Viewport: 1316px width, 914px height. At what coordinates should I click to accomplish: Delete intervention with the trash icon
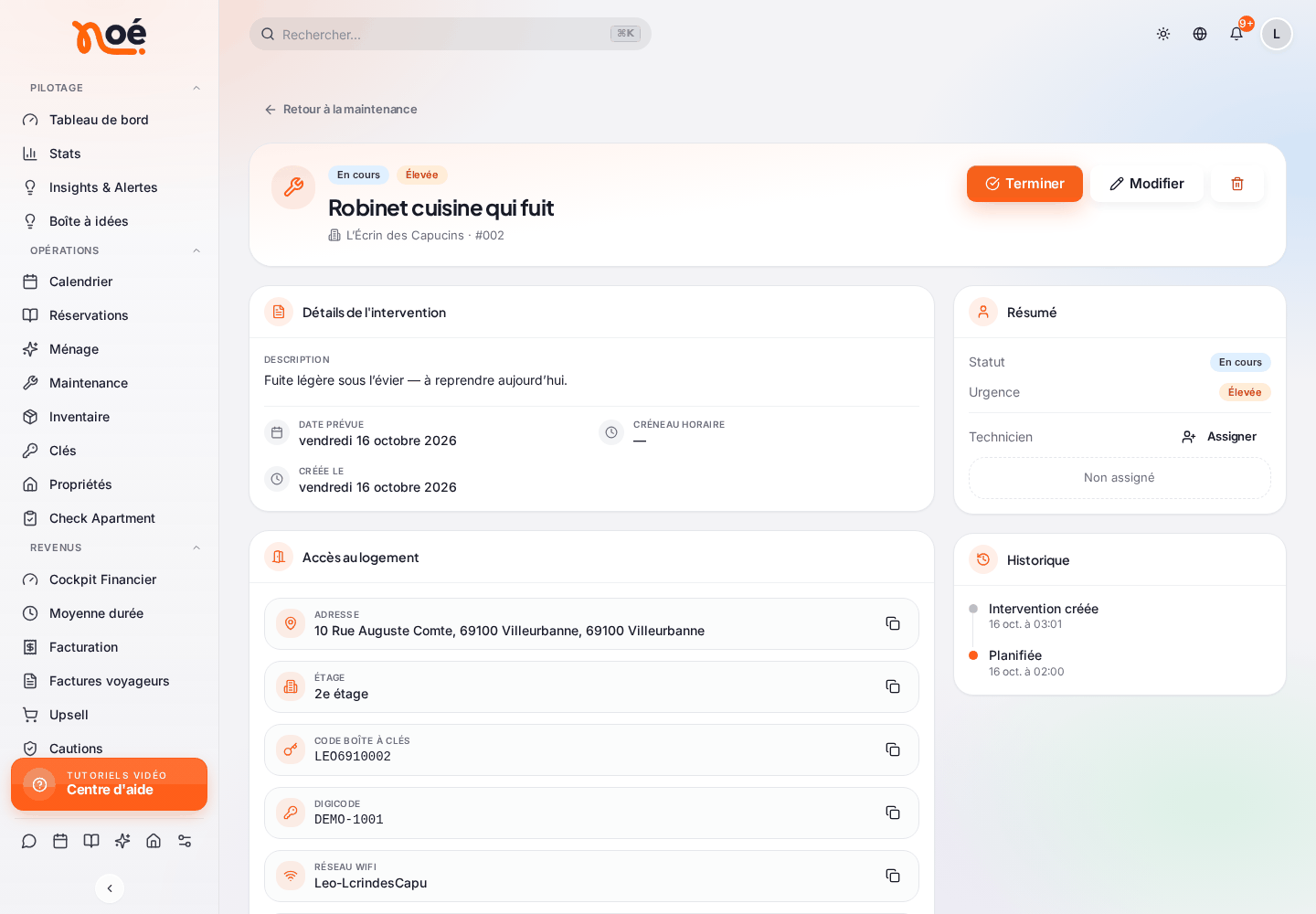(x=1237, y=184)
